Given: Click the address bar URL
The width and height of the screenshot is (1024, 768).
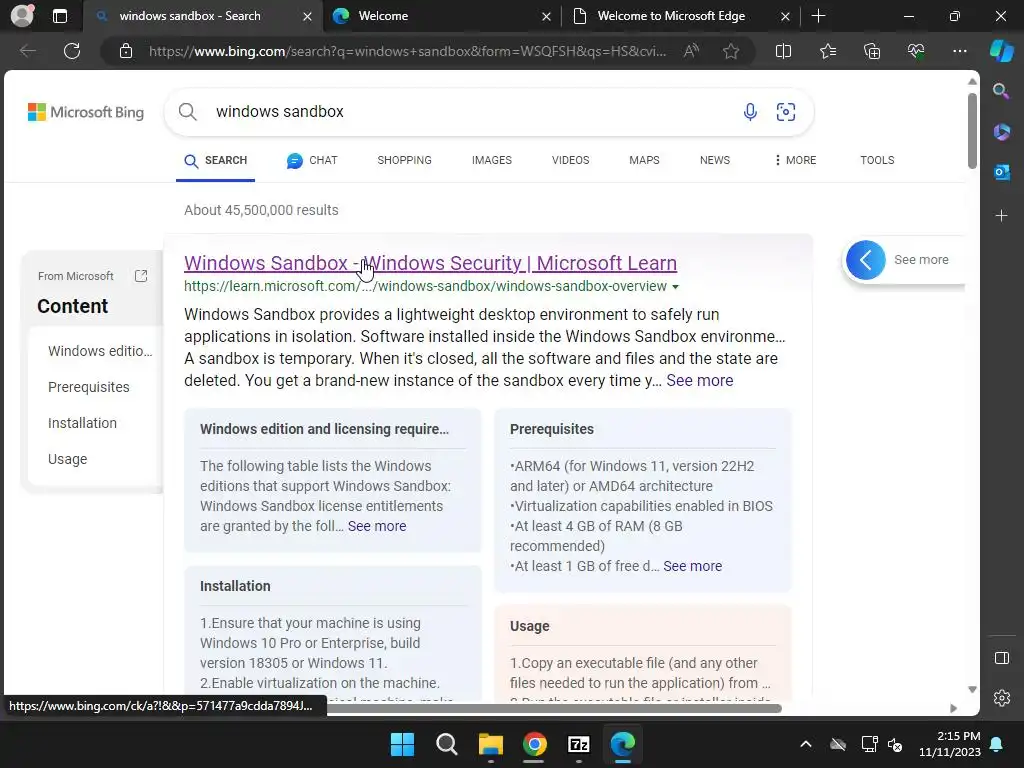Looking at the screenshot, I should pos(407,51).
